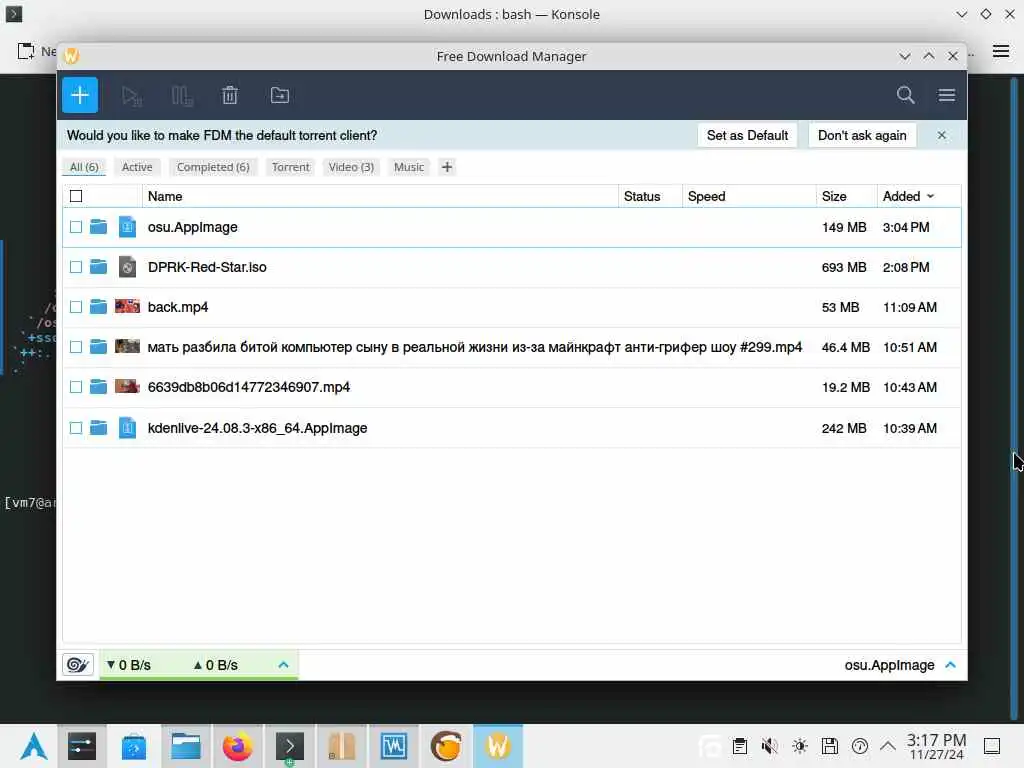The image size is (1024, 768).
Task: Check the 6639db8b06d14772346907.mp4 checkbox
Action: (x=76, y=387)
